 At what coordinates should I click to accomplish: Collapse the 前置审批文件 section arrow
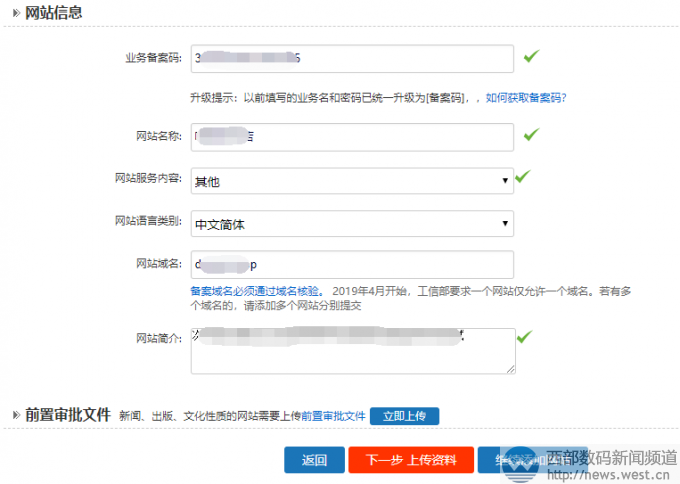(x=16, y=415)
